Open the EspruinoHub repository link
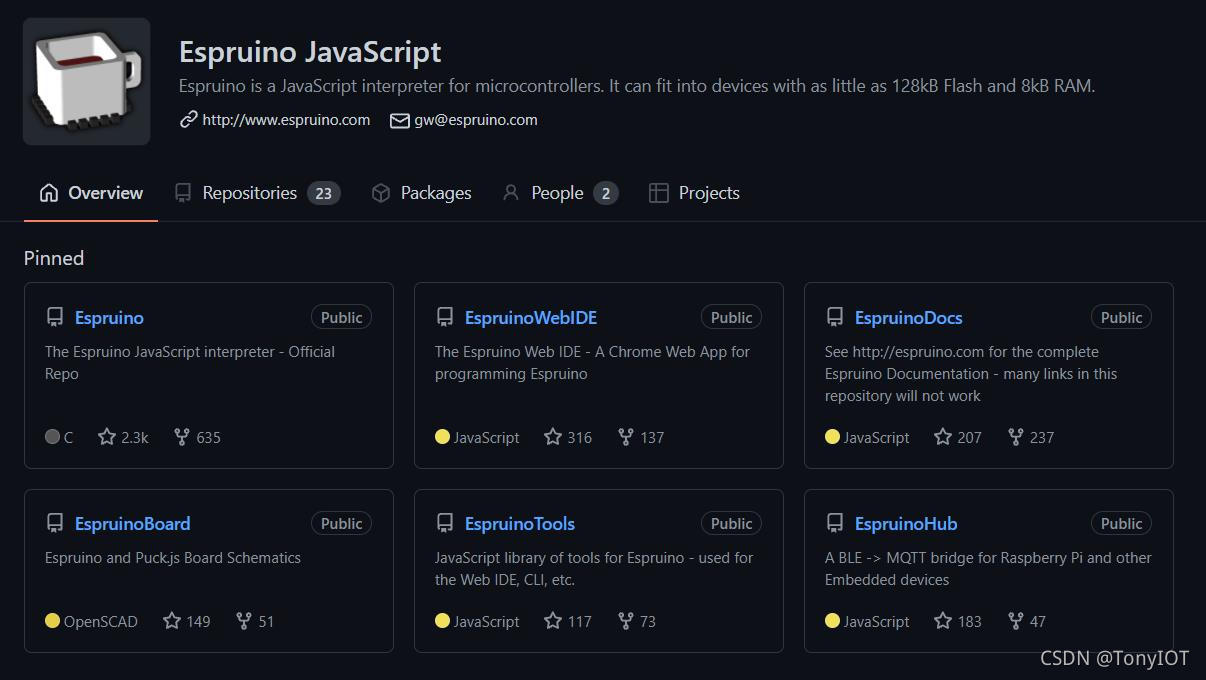1206x680 pixels. pos(906,524)
